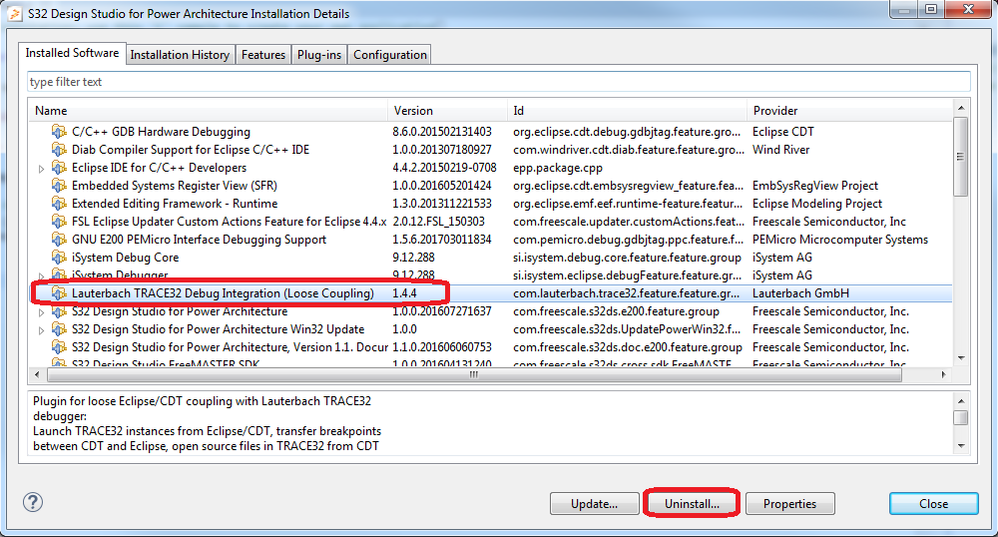This screenshot has width=998, height=537.
Task: Select Lauterbach TRACE32 Debug Integration row
Action: coord(491,293)
